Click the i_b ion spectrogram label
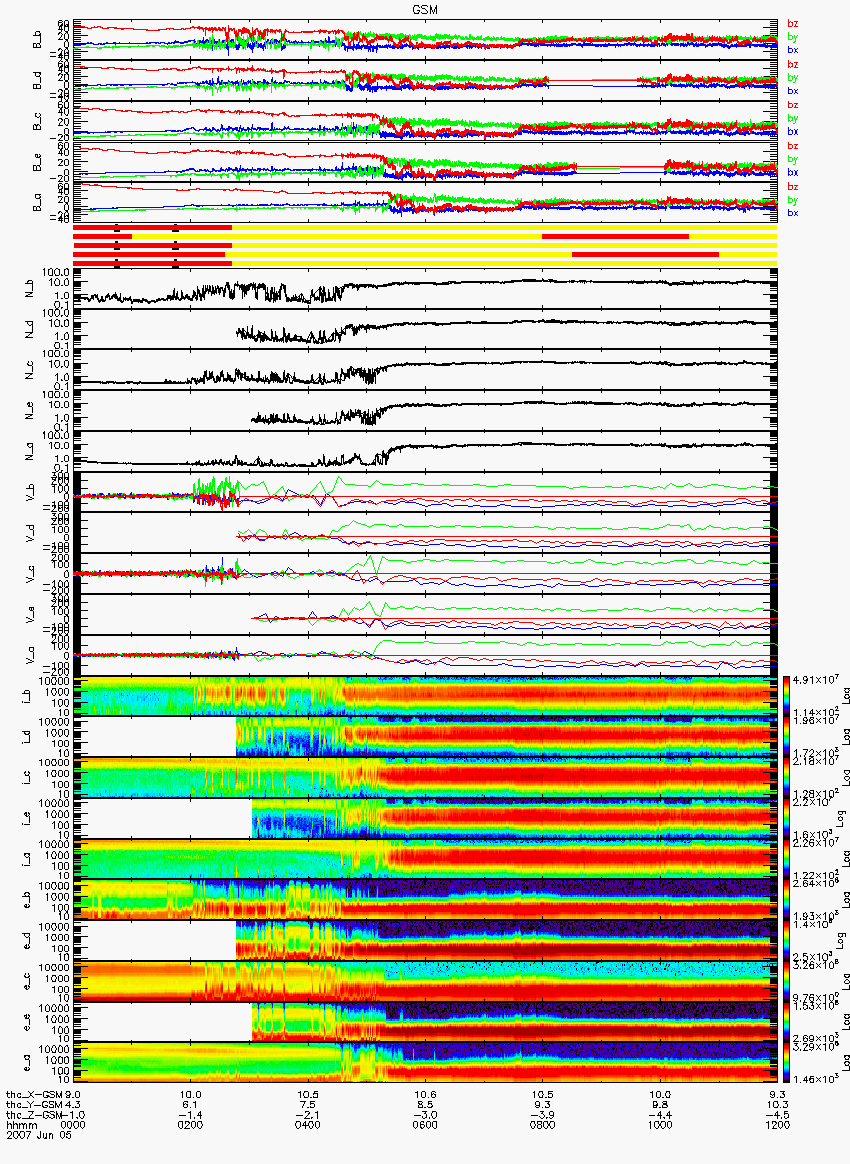The image size is (850, 1164). click(27, 696)
